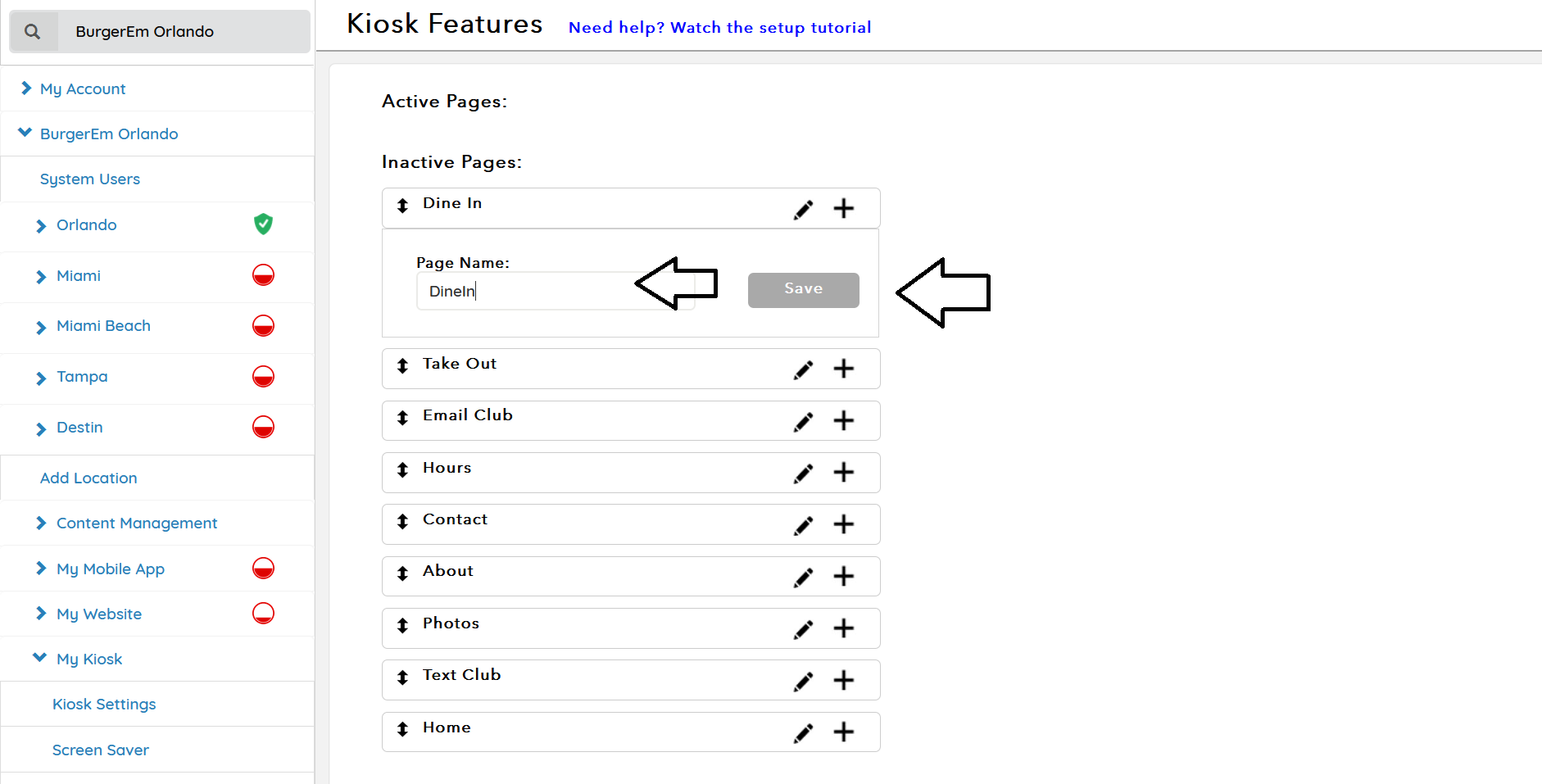Screen dimensions: 1542x784
Task: Click the red status icon beside Miami
Action: [263, 275]
